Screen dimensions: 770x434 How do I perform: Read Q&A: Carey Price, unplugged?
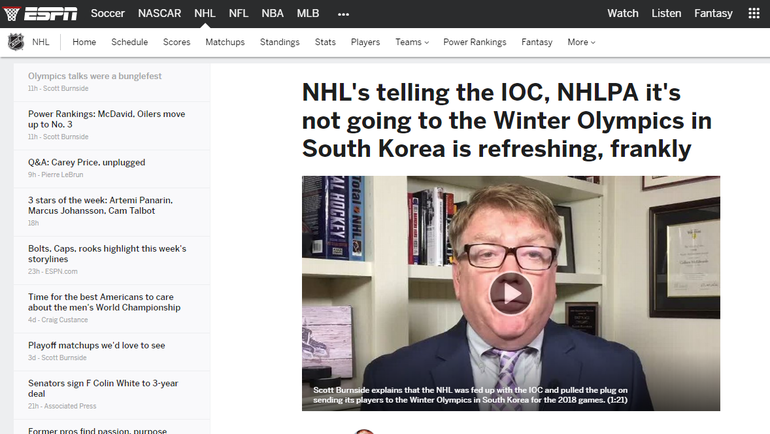(87, 162)
